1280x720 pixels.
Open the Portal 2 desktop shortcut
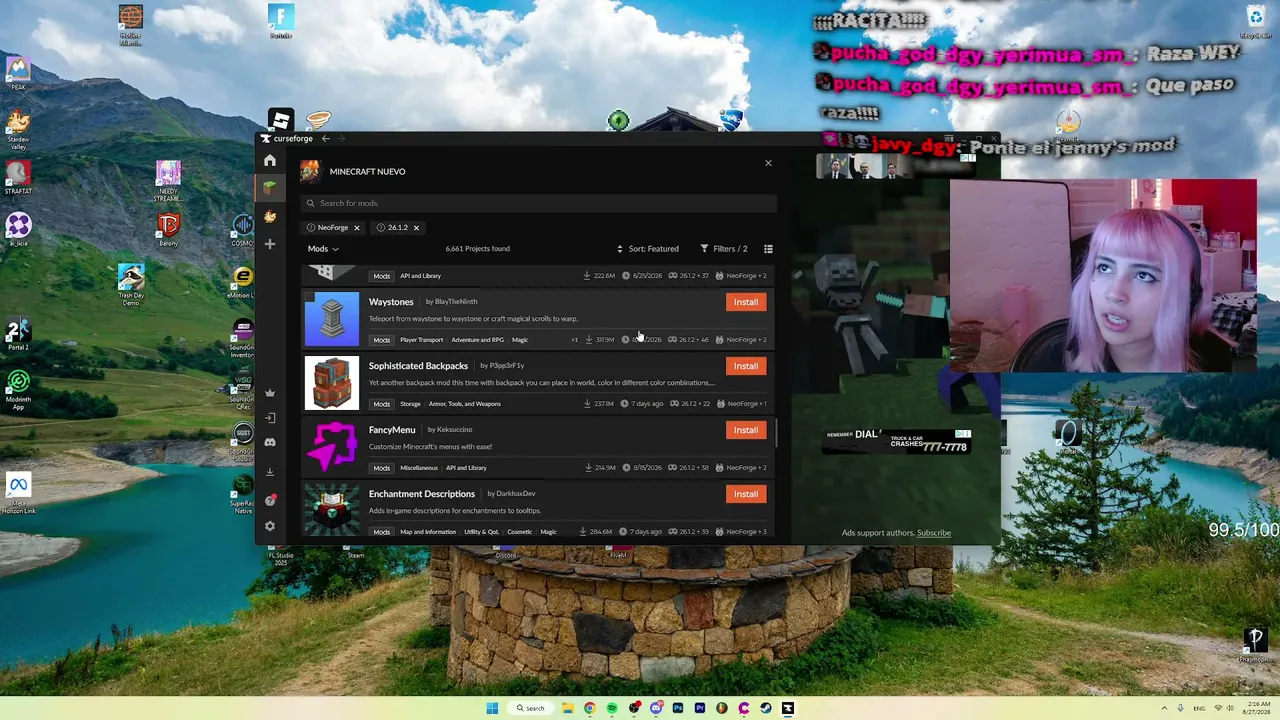tap(18, 335)
